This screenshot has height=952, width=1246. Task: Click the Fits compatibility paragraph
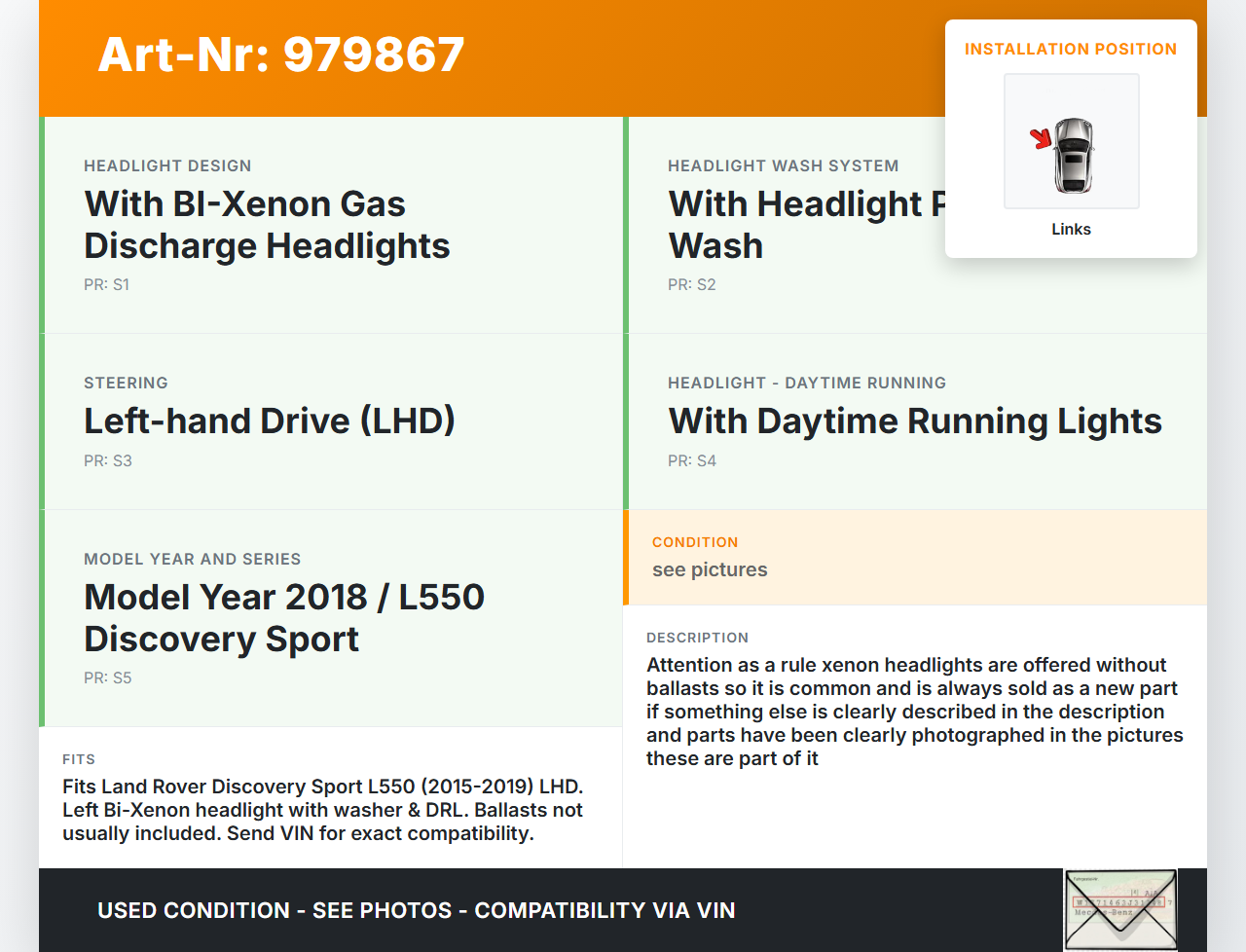(x=322, y=810)
